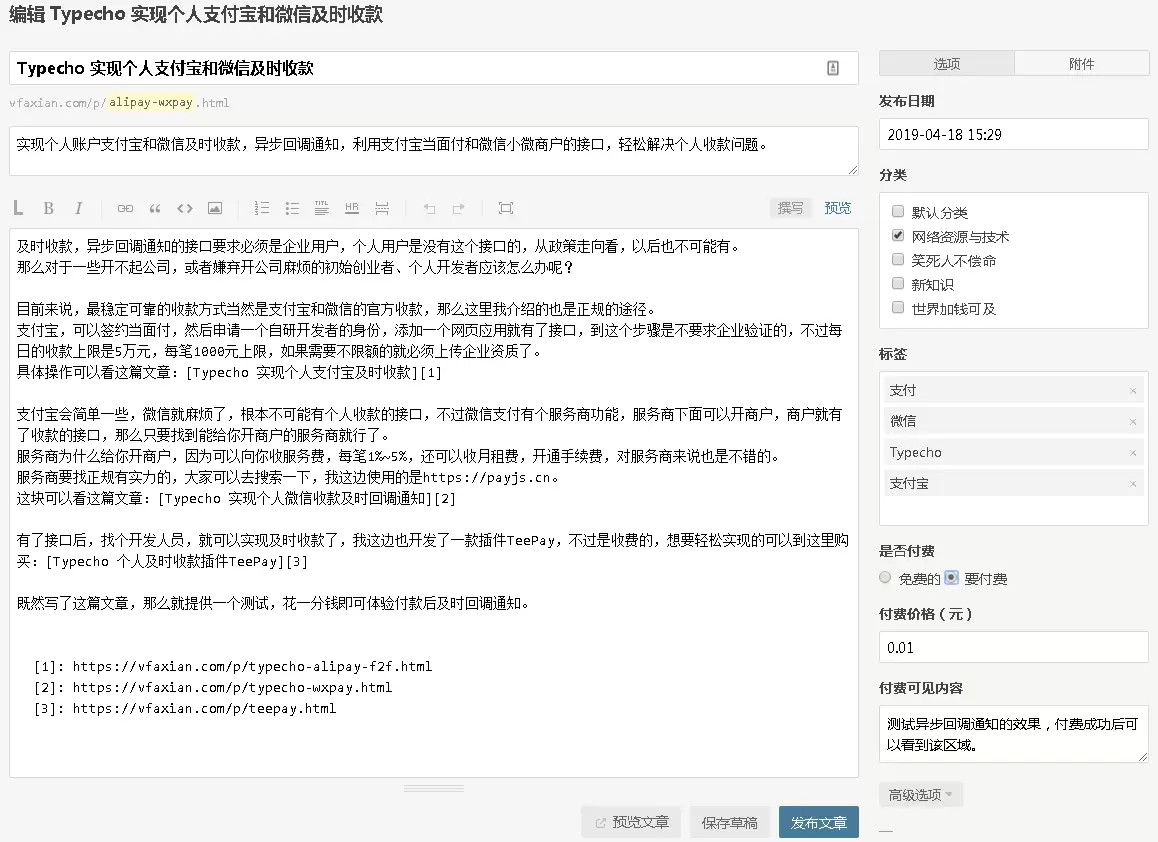Click the main article body editor
Image resolution: width=1158 pixels, height=842 pixels.
click(434, 502)
